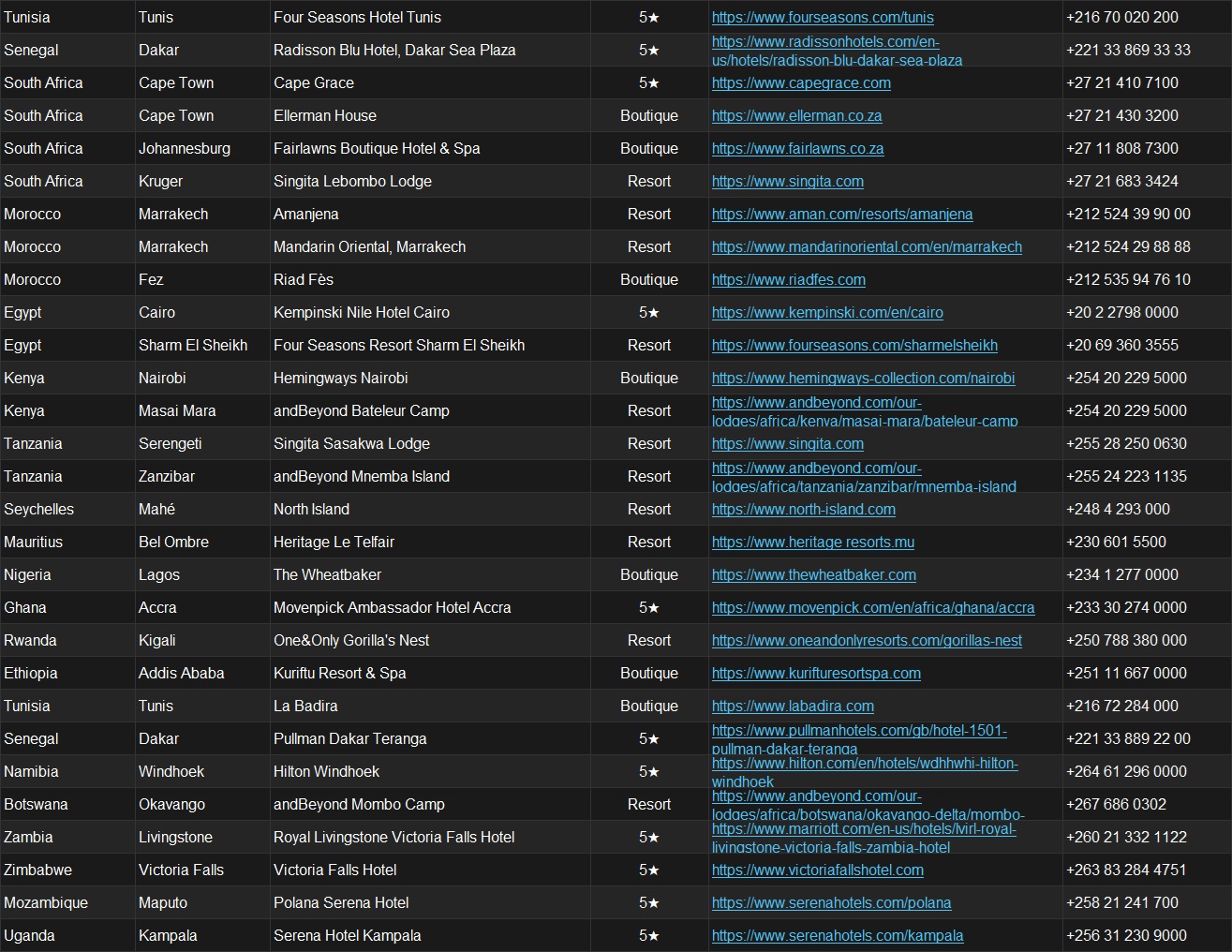Screen dimensions: 1232x952
Task: Click the "Addis Ababa" city cell
Action: pos(202,673)
